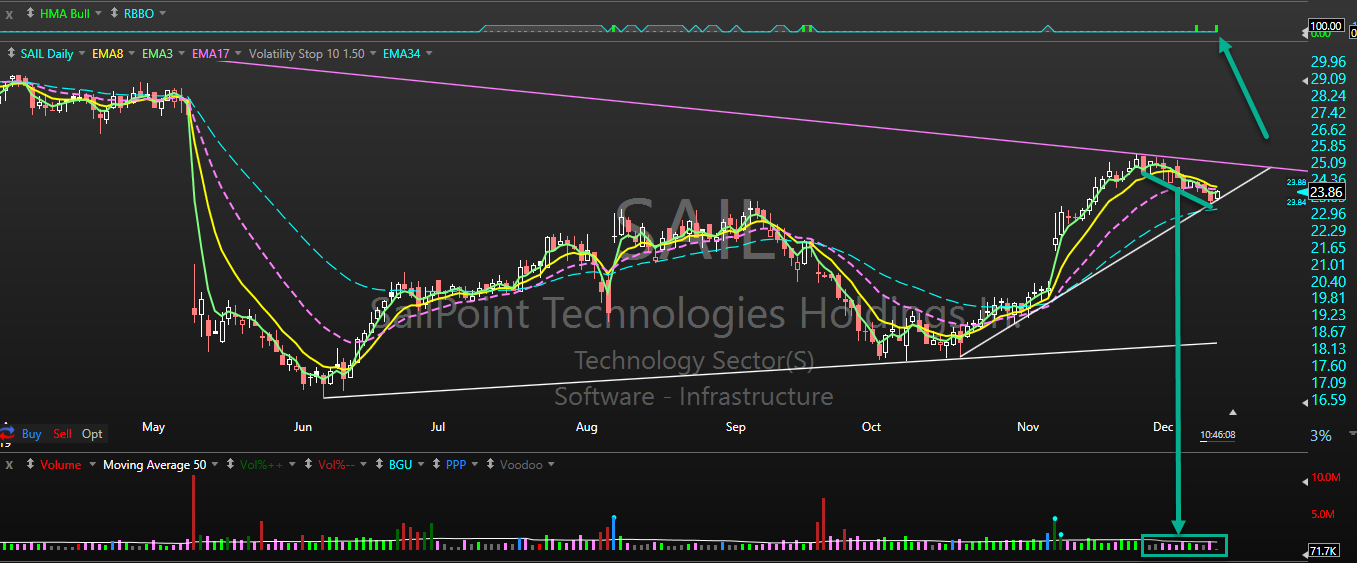This screenshot has width=1357, height=563.
Task: Click the red-blue swap icon beside Buy
Action: [7, 434]
